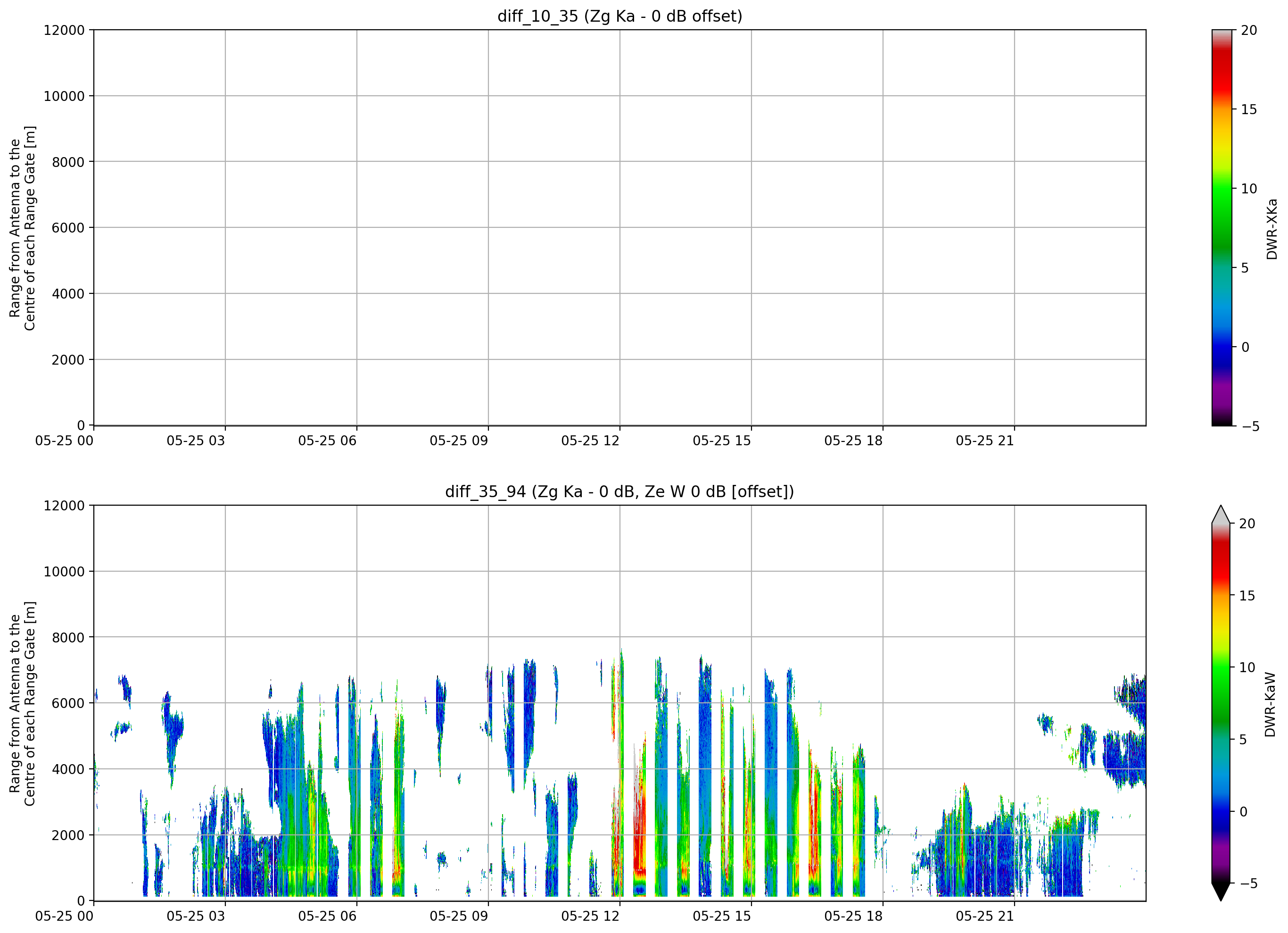
Task: Click the diff_10_35 plot title
Action: [x=619, y=16]
